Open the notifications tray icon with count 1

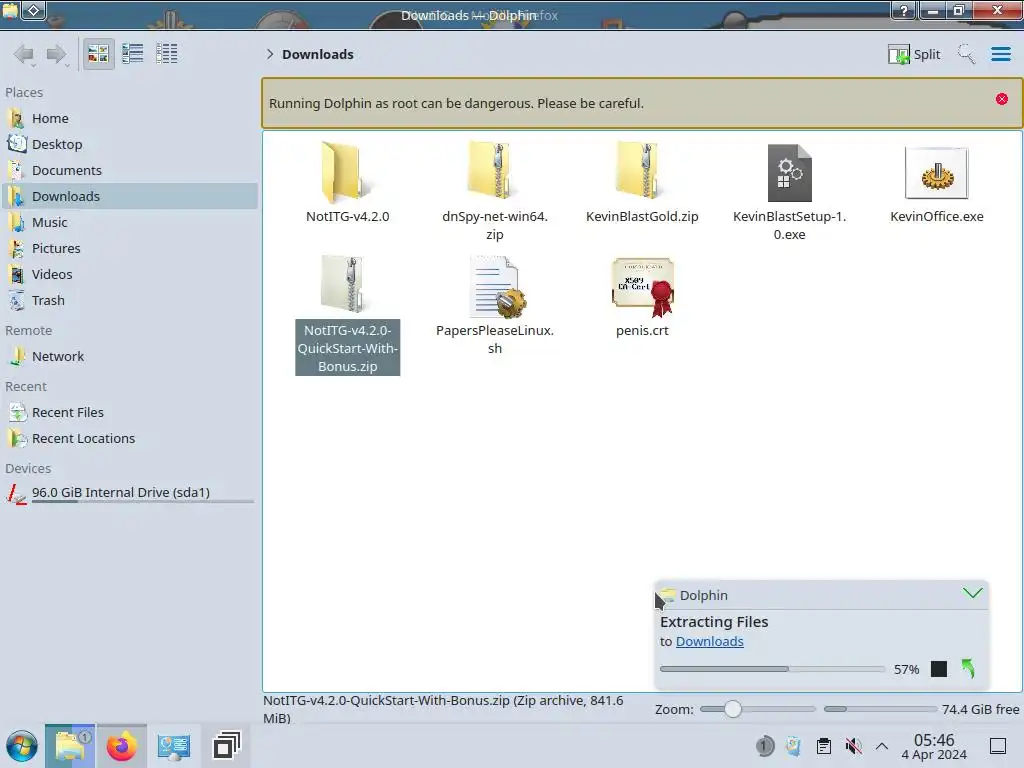pos(765,746)
